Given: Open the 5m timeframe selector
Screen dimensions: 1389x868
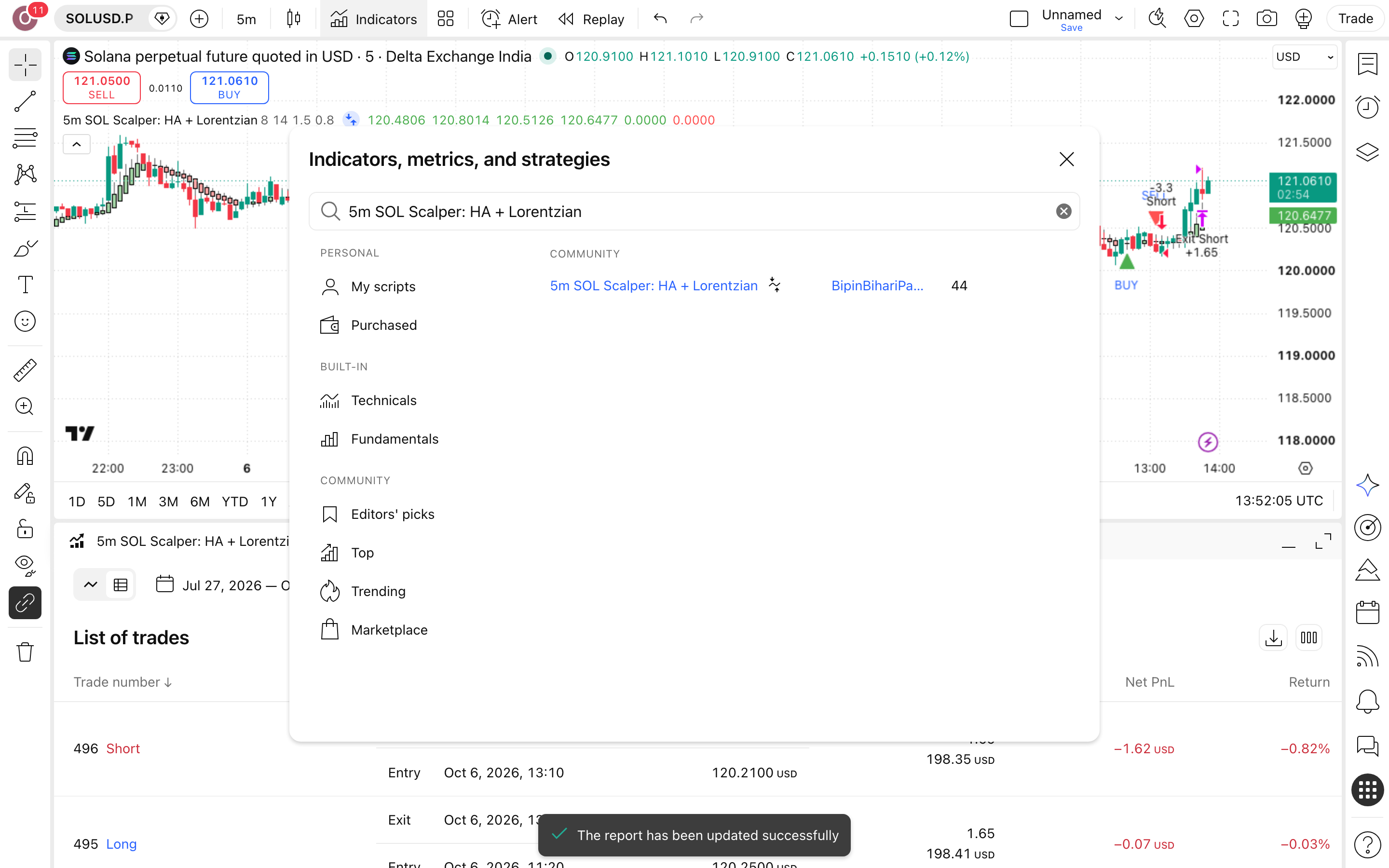Looking at the screenshot, I should [x=246, y=19].
